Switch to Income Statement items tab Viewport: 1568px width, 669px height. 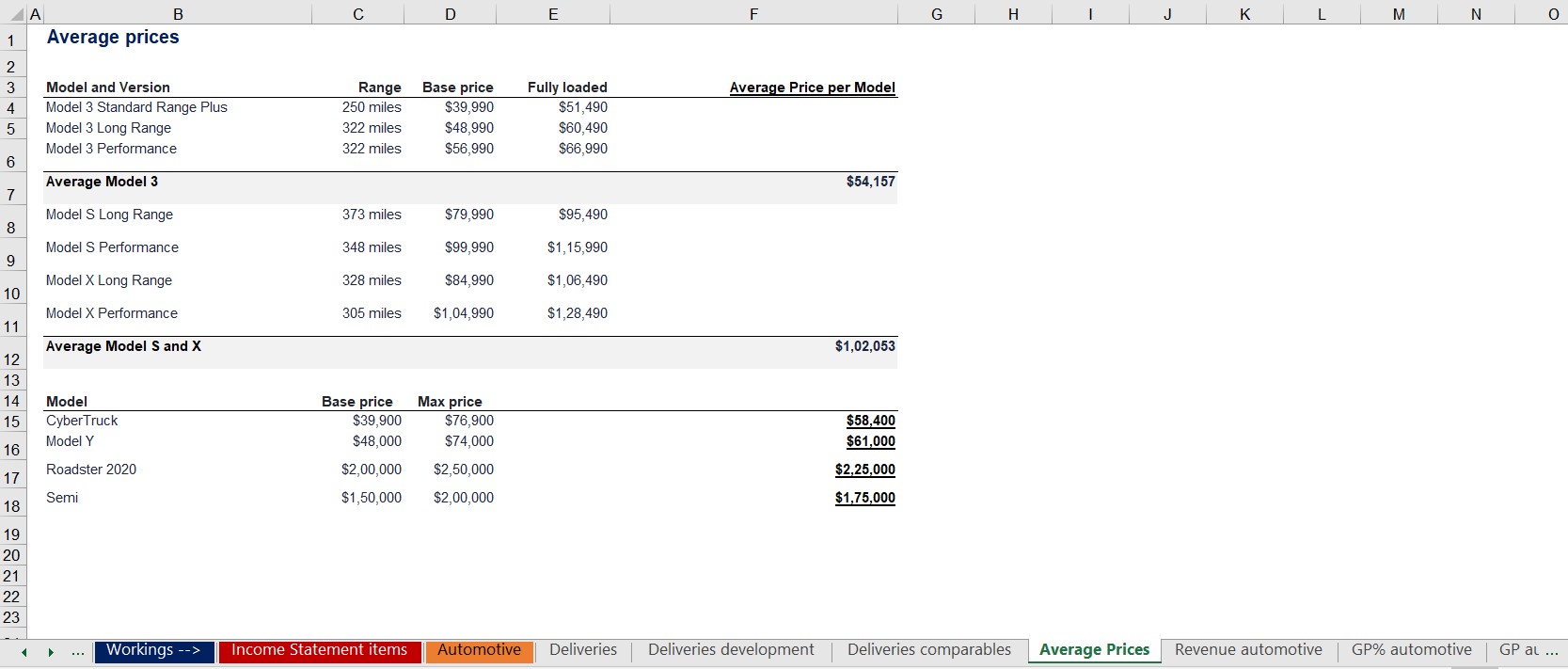[319, 650]
